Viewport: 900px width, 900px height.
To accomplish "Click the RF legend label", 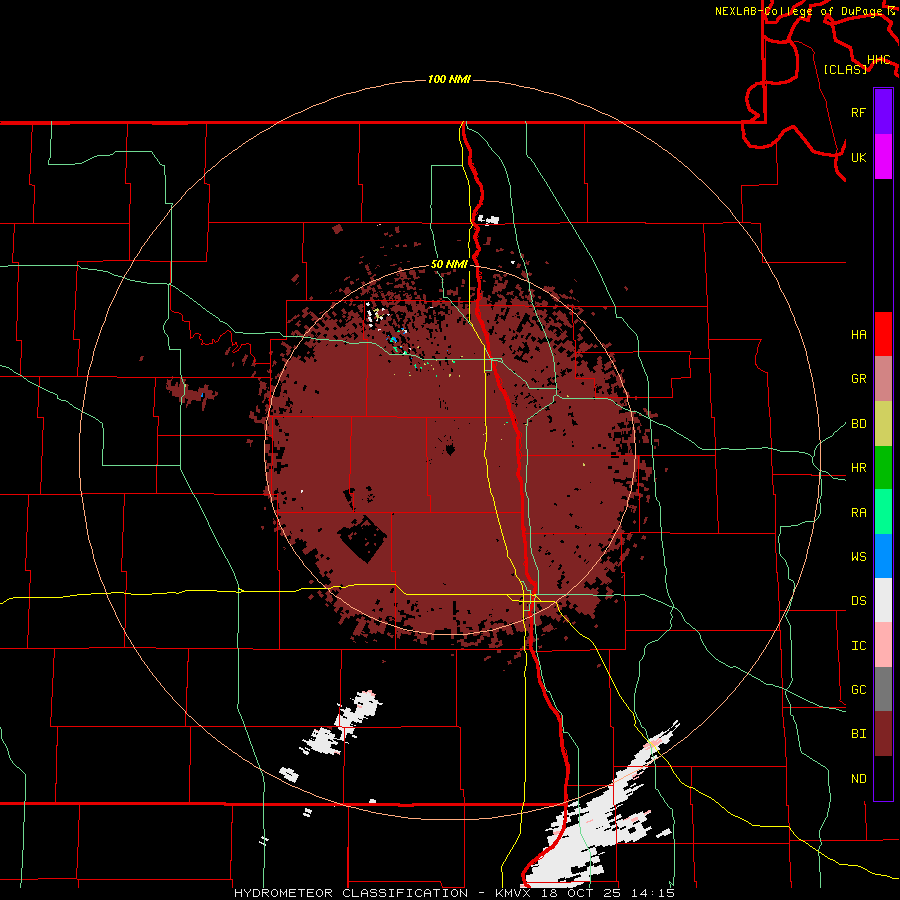I will coord(858,112).
